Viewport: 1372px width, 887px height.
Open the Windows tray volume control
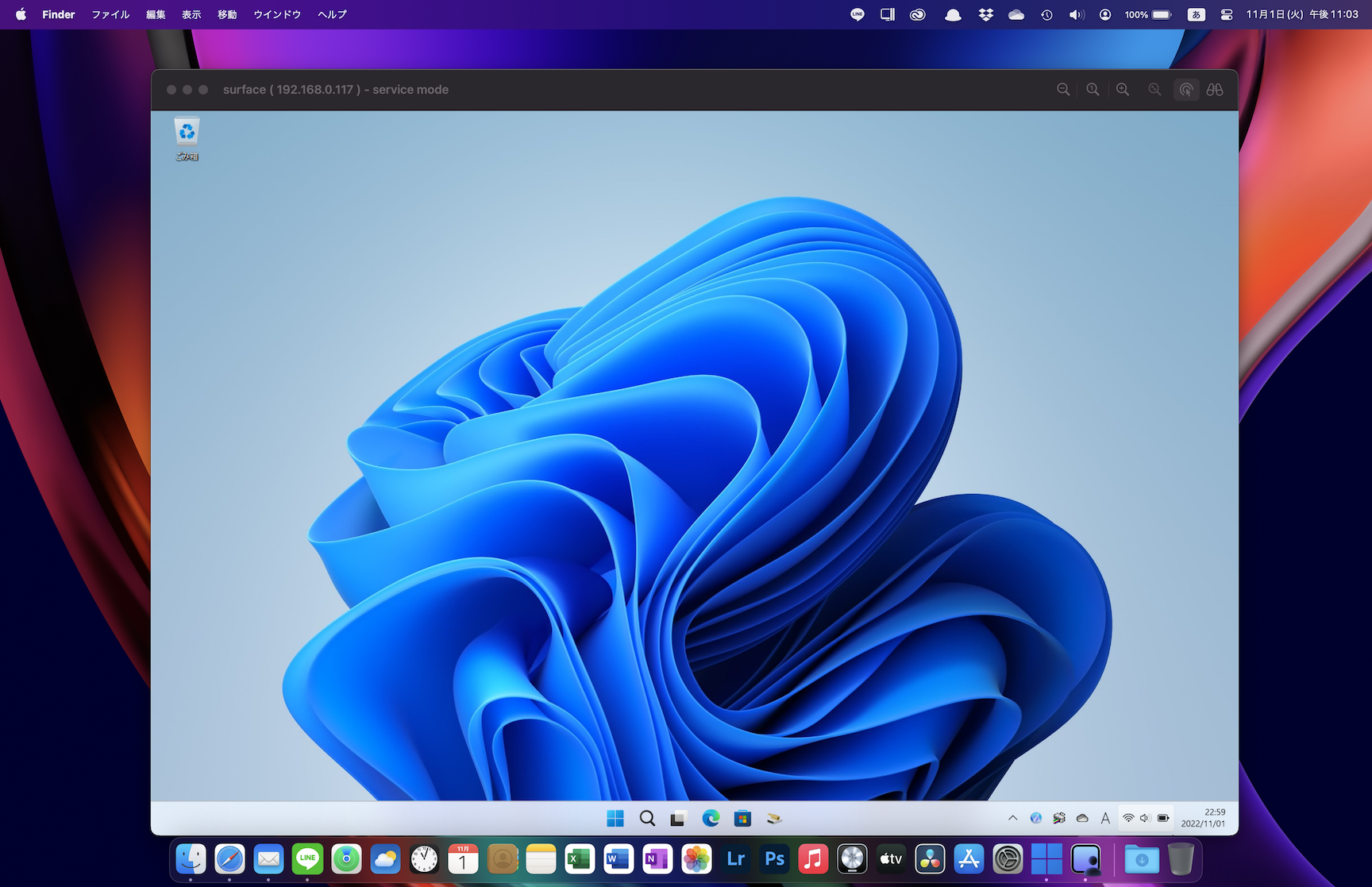pyautogui.click(x=1145, y=818)
